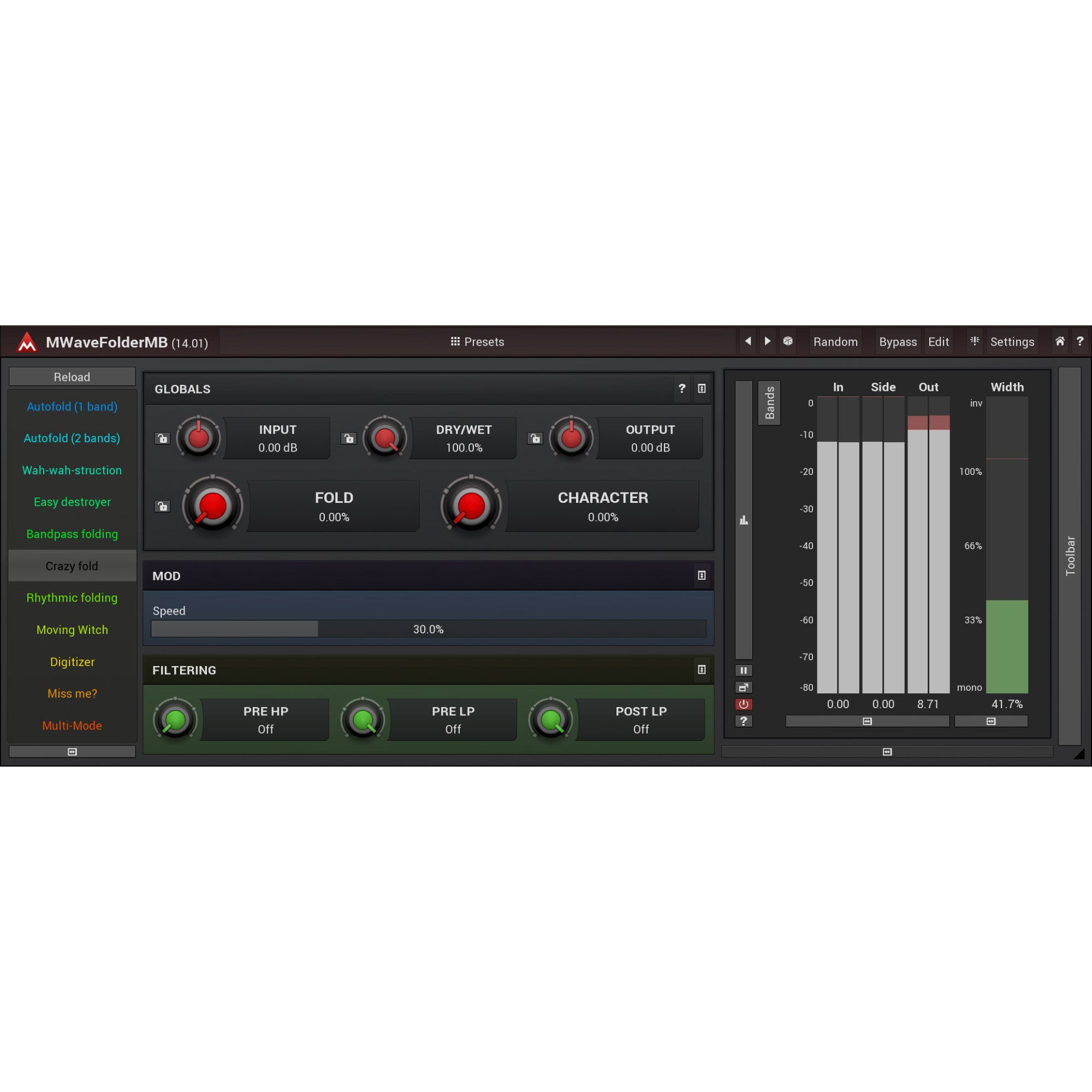
Task: Click the Input gain knob
Action: [198, 437]
